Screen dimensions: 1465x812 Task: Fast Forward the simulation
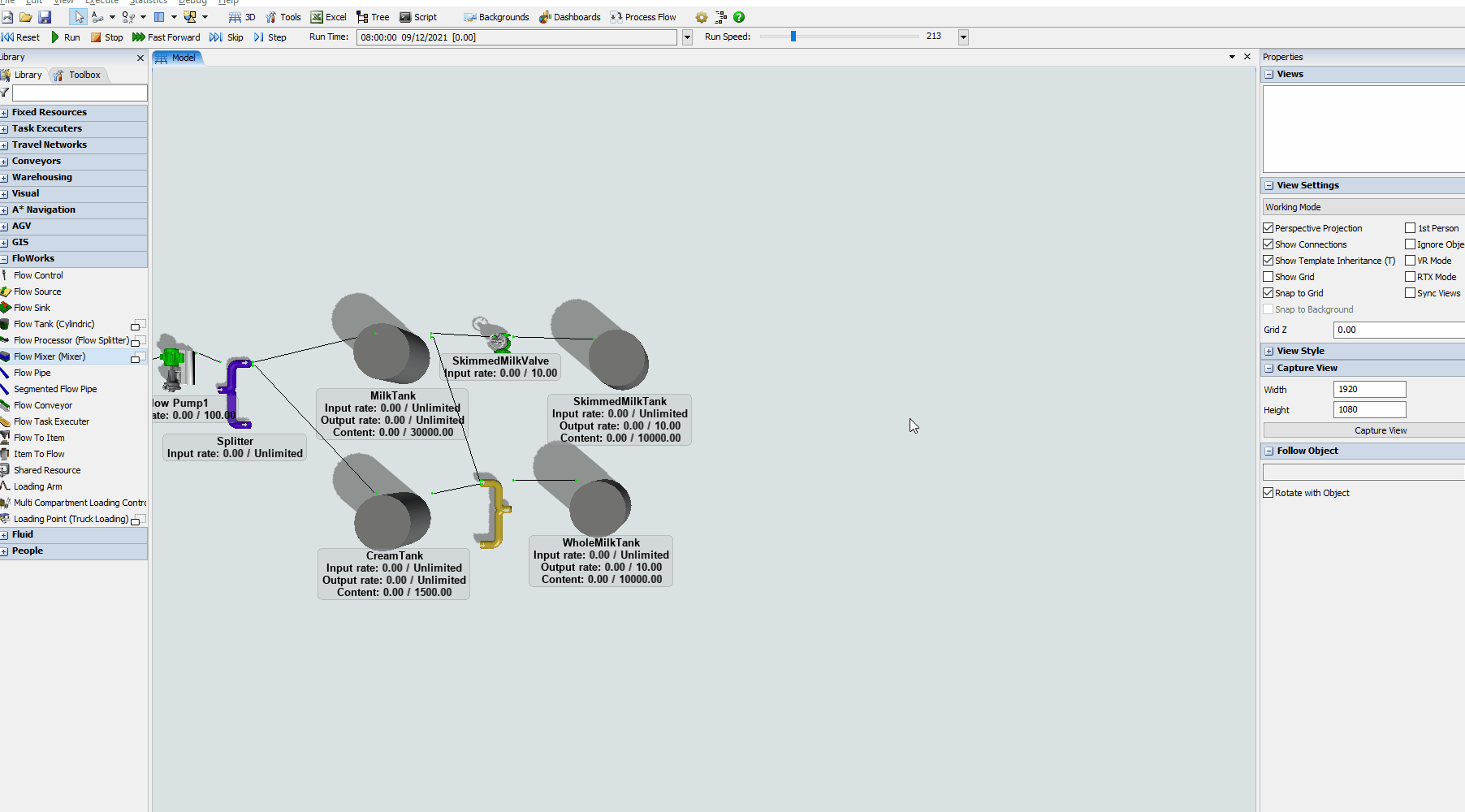[x=166, y=37]
